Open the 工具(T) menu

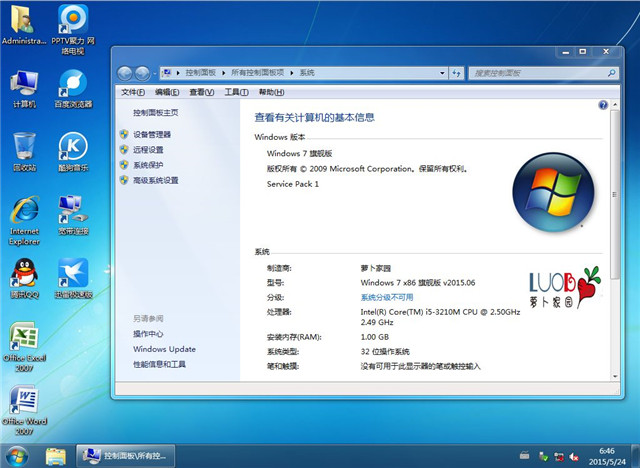(x=236, y=92)
